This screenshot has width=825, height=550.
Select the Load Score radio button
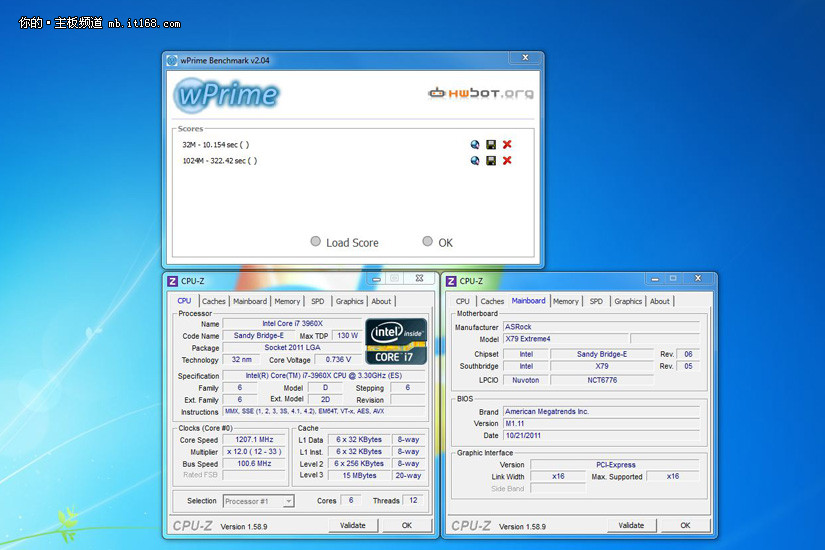pyautogui.click(x=316, y=242)
